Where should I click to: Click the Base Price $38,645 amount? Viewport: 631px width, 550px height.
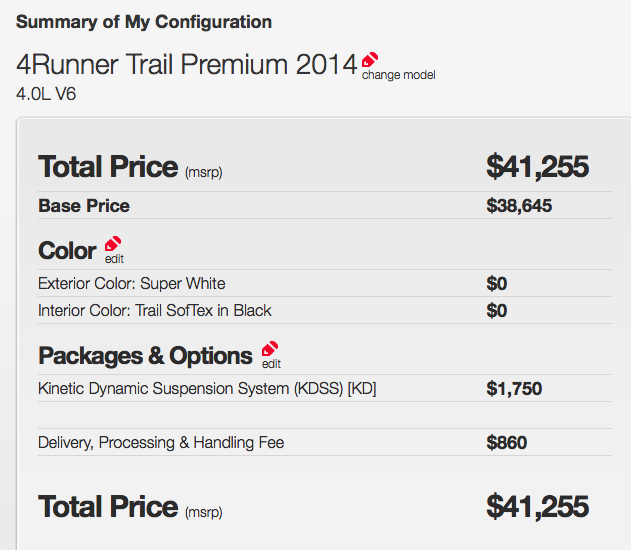click(x=519, y=206)
